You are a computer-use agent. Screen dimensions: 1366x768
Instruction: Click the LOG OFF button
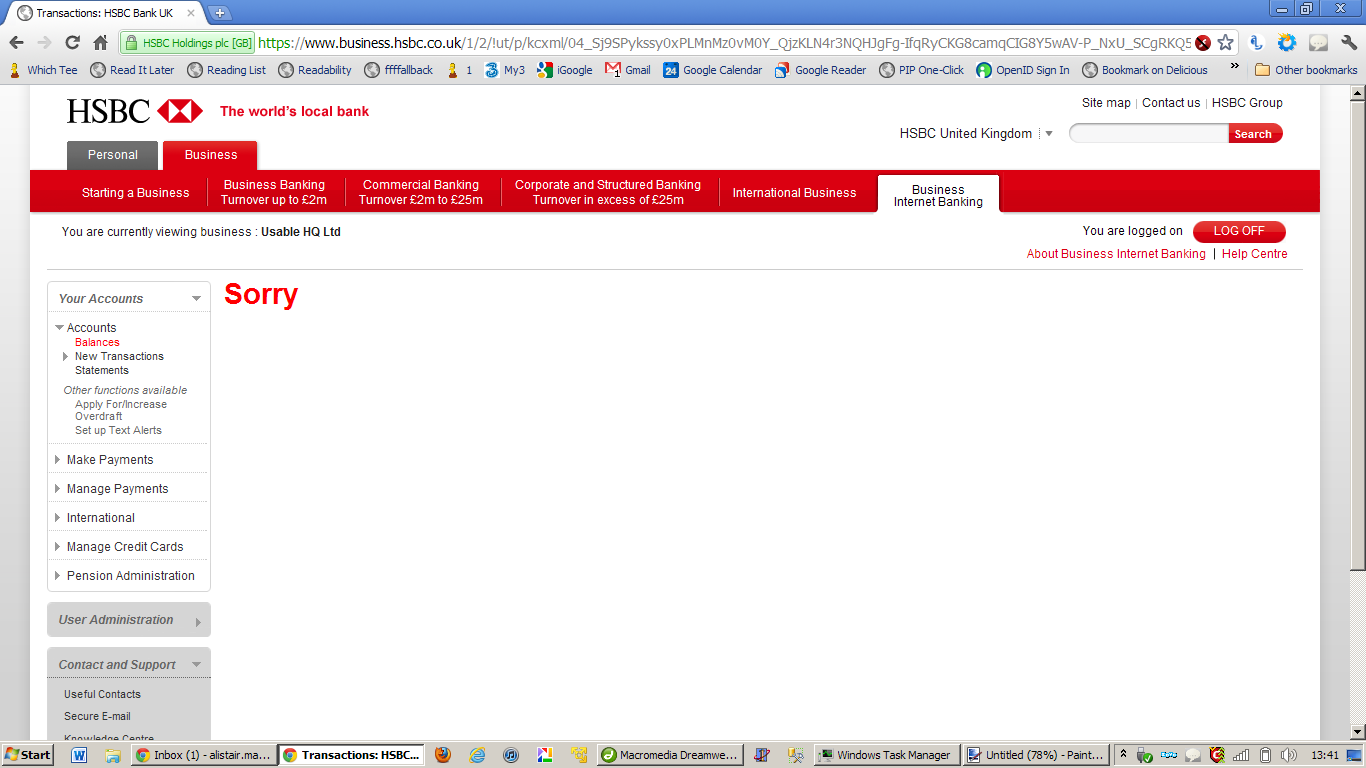[x=1239, y=231]
